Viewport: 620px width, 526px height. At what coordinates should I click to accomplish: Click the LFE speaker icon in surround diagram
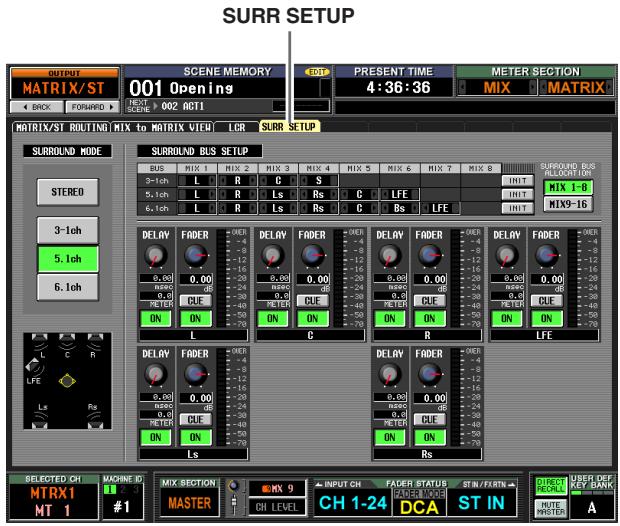click(x=33, y=367)
